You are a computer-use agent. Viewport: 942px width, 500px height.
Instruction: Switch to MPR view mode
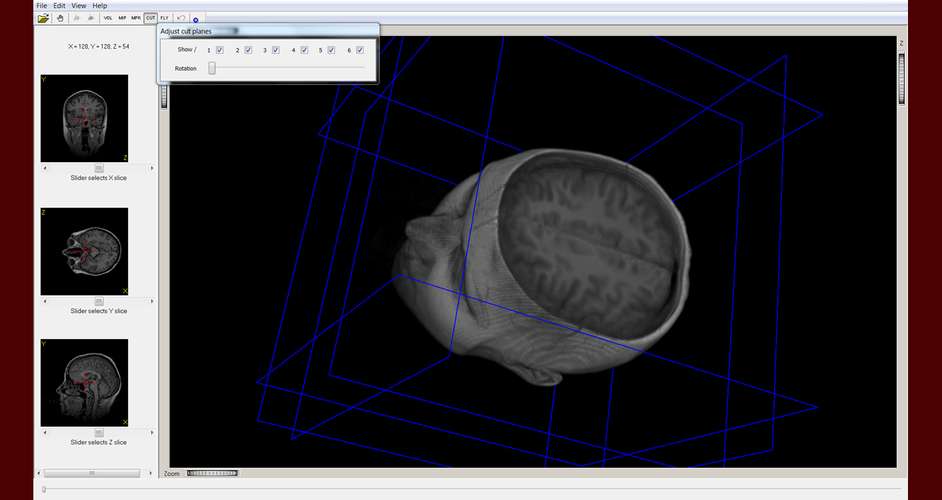click(x=136, y=19)
